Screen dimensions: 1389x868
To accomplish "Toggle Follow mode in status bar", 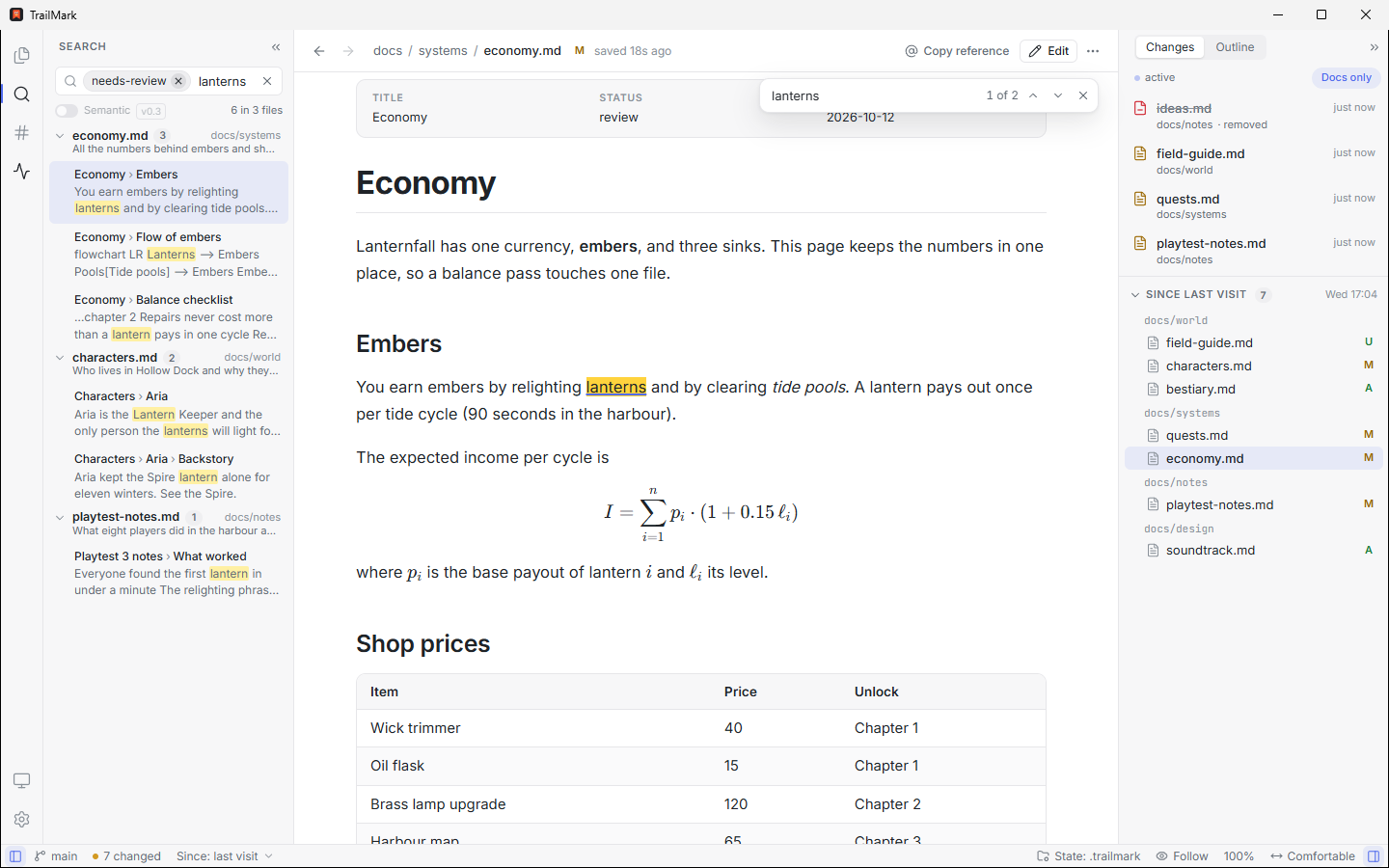I will point(1183,856).
